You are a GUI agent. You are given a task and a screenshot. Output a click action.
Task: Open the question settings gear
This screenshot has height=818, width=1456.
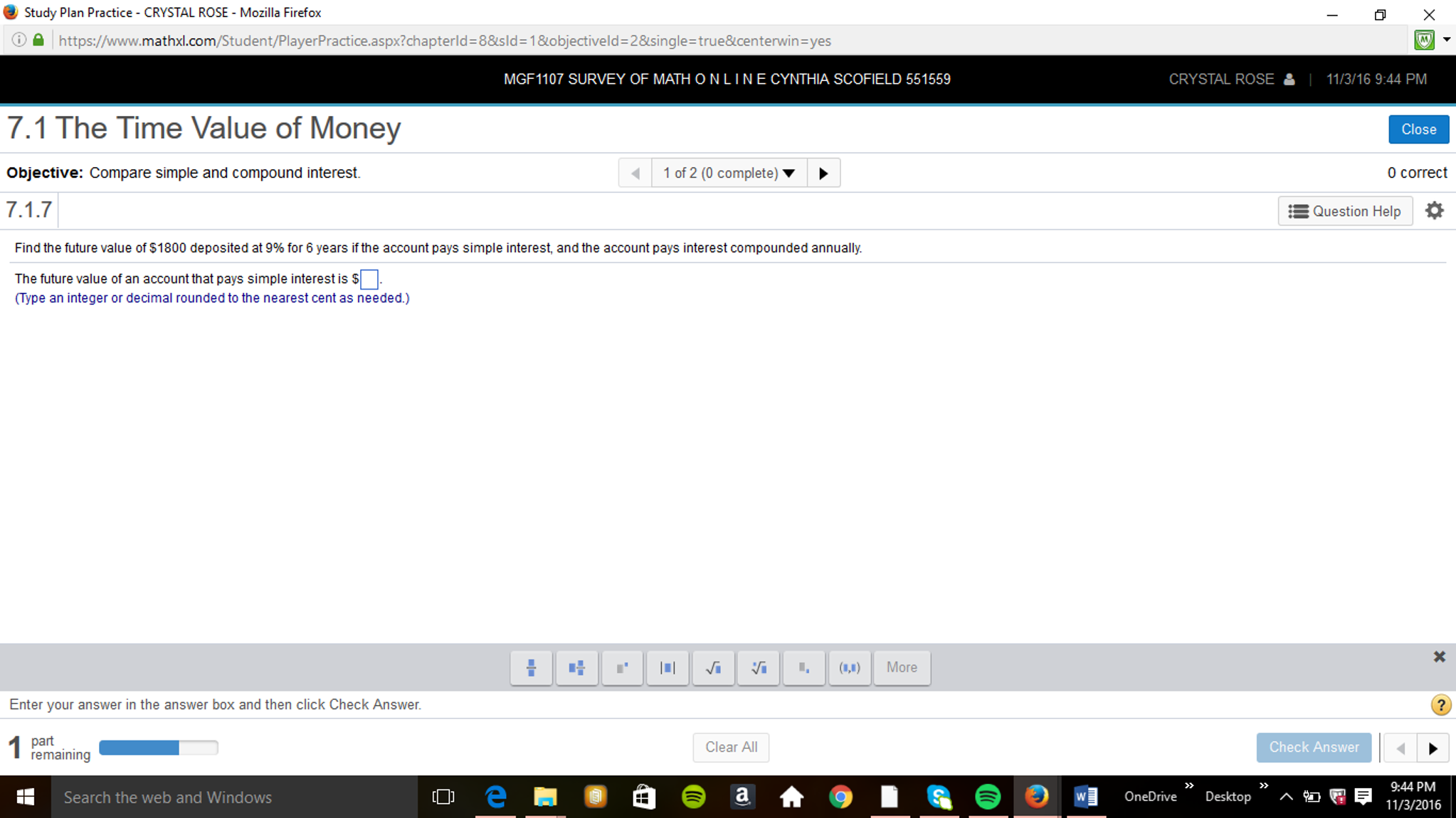pos(1434,210)
